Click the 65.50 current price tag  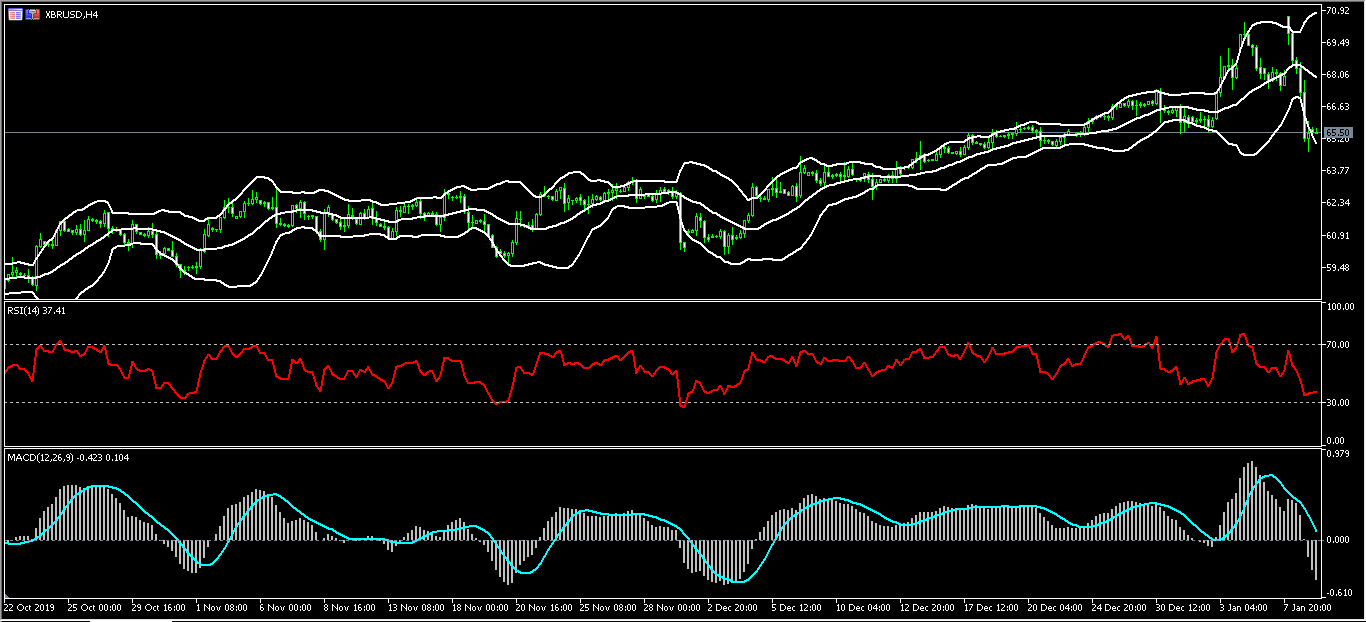coord(1338,133)
